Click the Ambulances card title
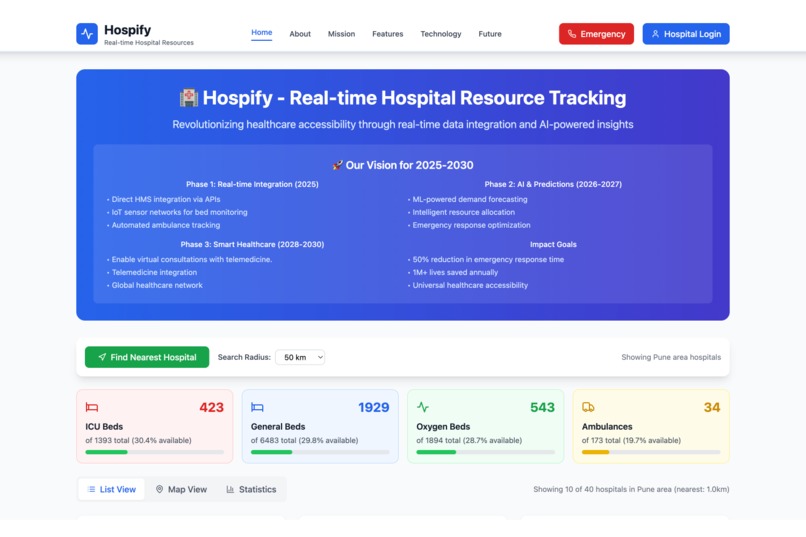This screenshot has width=806, height=537. click(607, 427)
